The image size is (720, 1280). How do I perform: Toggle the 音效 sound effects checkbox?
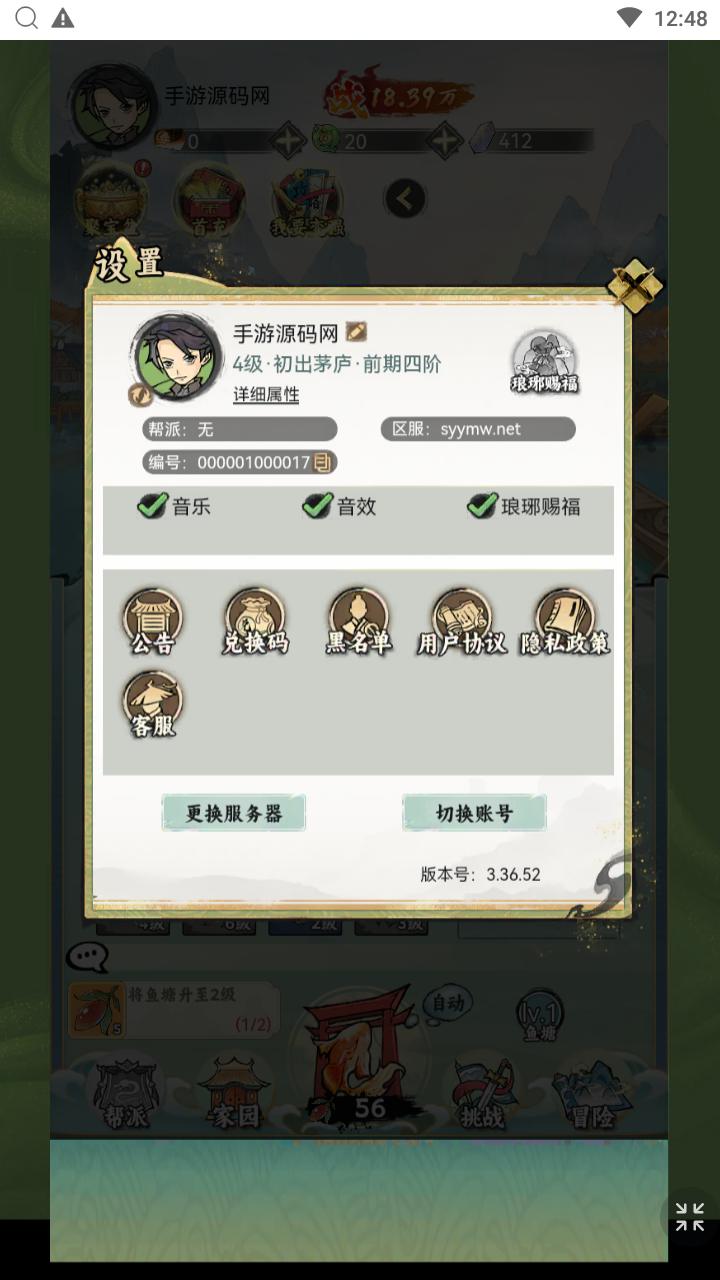[x=317, y=506]
